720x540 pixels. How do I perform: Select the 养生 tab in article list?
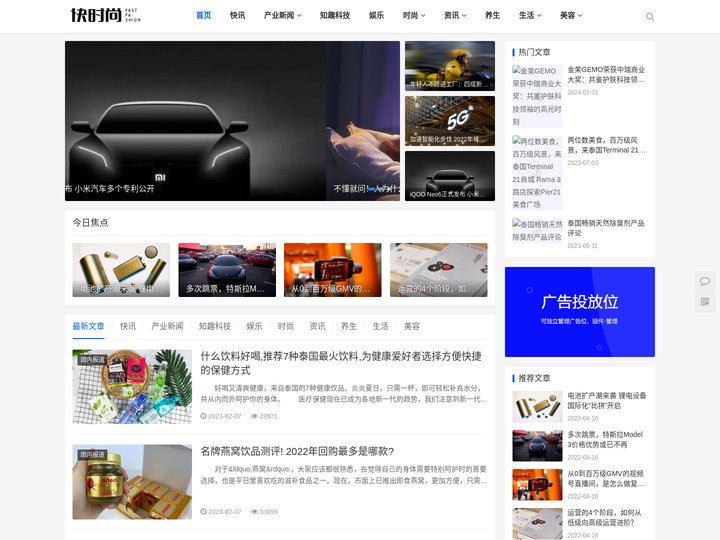pos(349,326)
